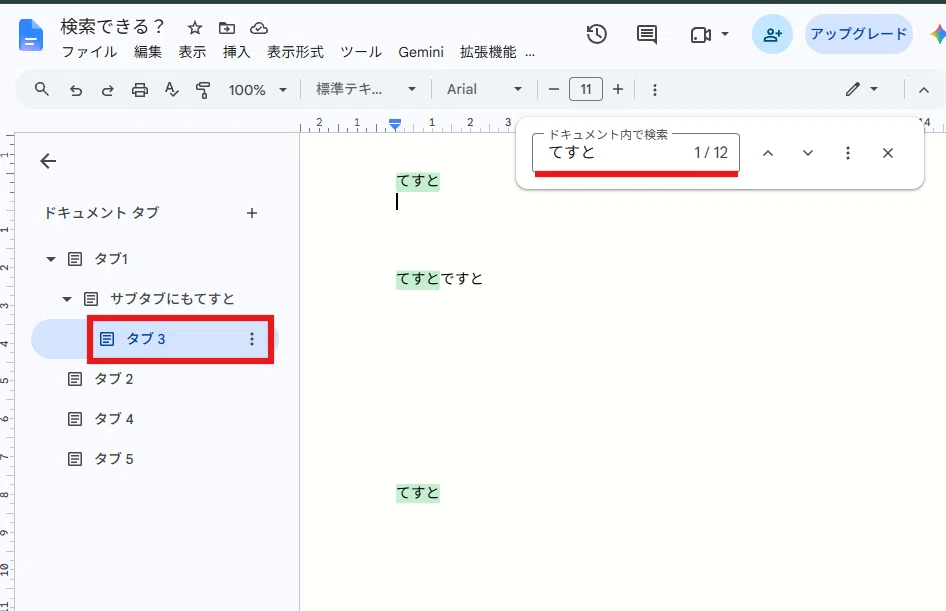Check the cloud save status icon
Screen dimensions: 946x611
click(x=259, y=28)
